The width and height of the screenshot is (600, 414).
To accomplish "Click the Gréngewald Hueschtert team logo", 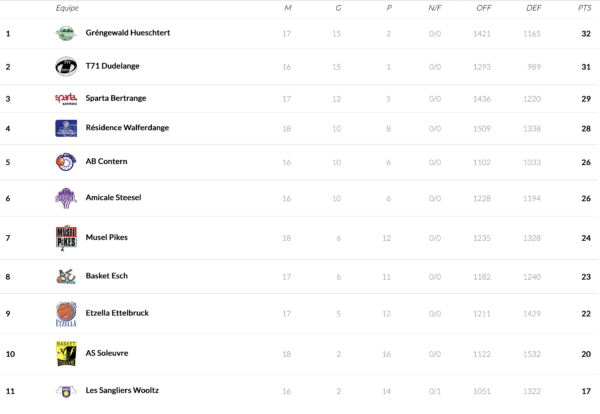I will click(66, 33).
